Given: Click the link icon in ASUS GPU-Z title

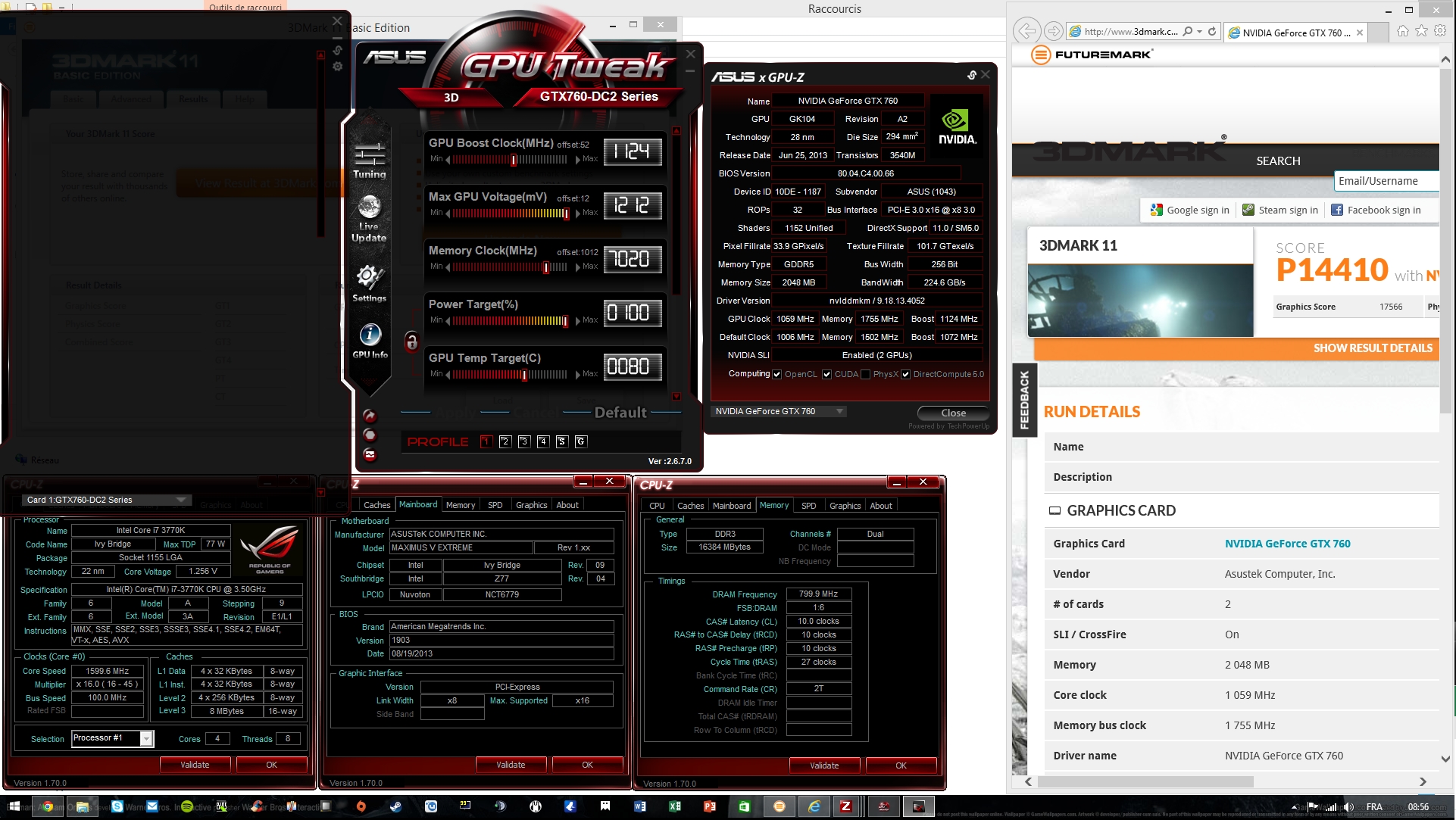Looking at the screenshot, I should pos(972,75).
